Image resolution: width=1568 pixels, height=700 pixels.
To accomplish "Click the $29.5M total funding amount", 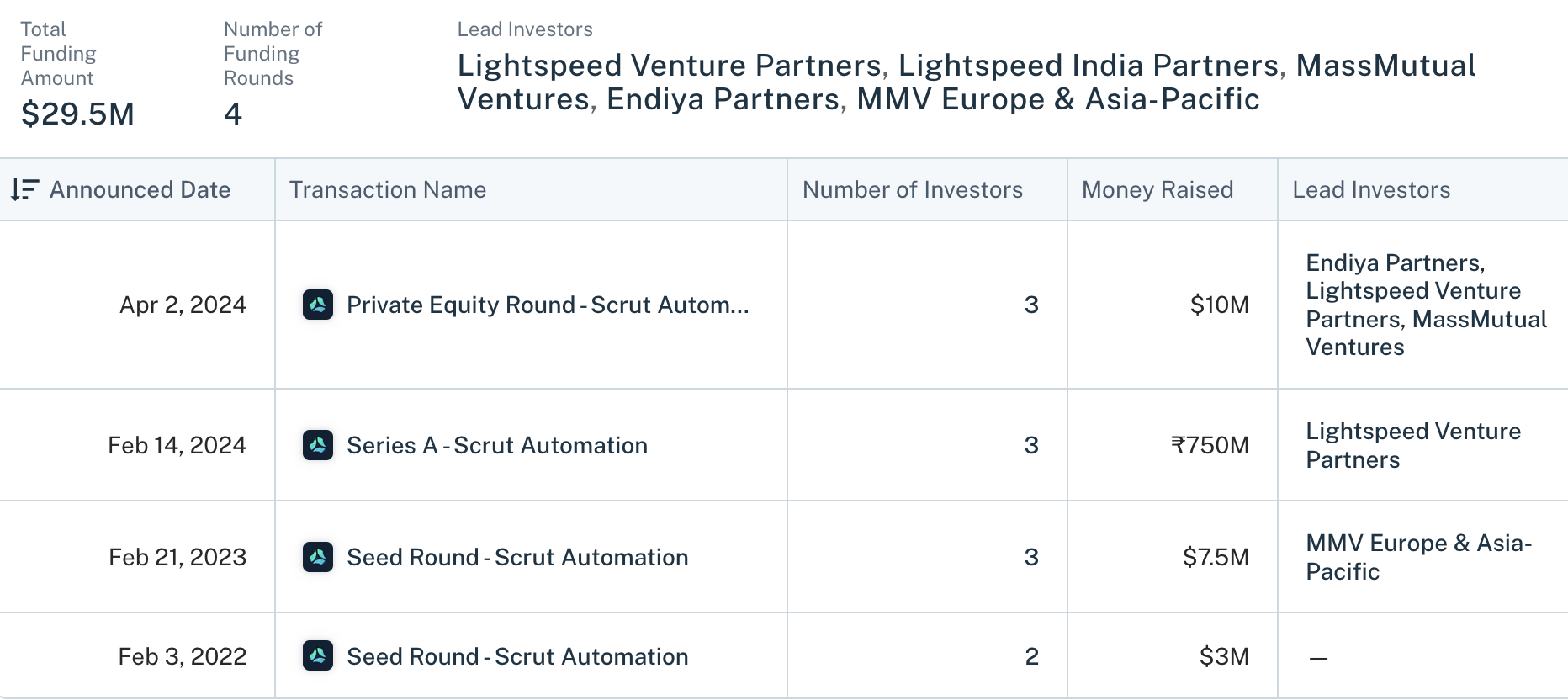I will tap(77, 114).
